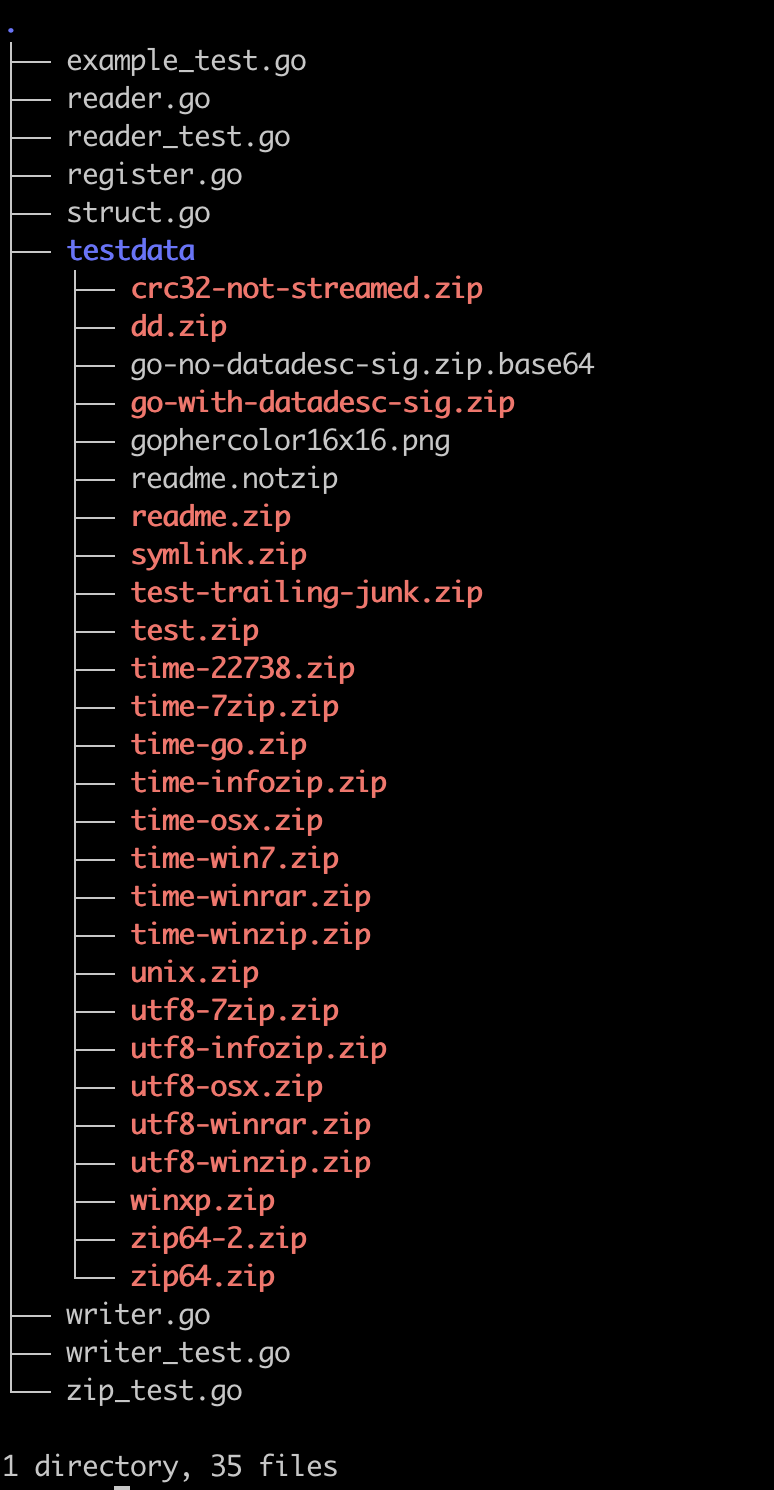Select the register.go file

[x=154, y=175]
